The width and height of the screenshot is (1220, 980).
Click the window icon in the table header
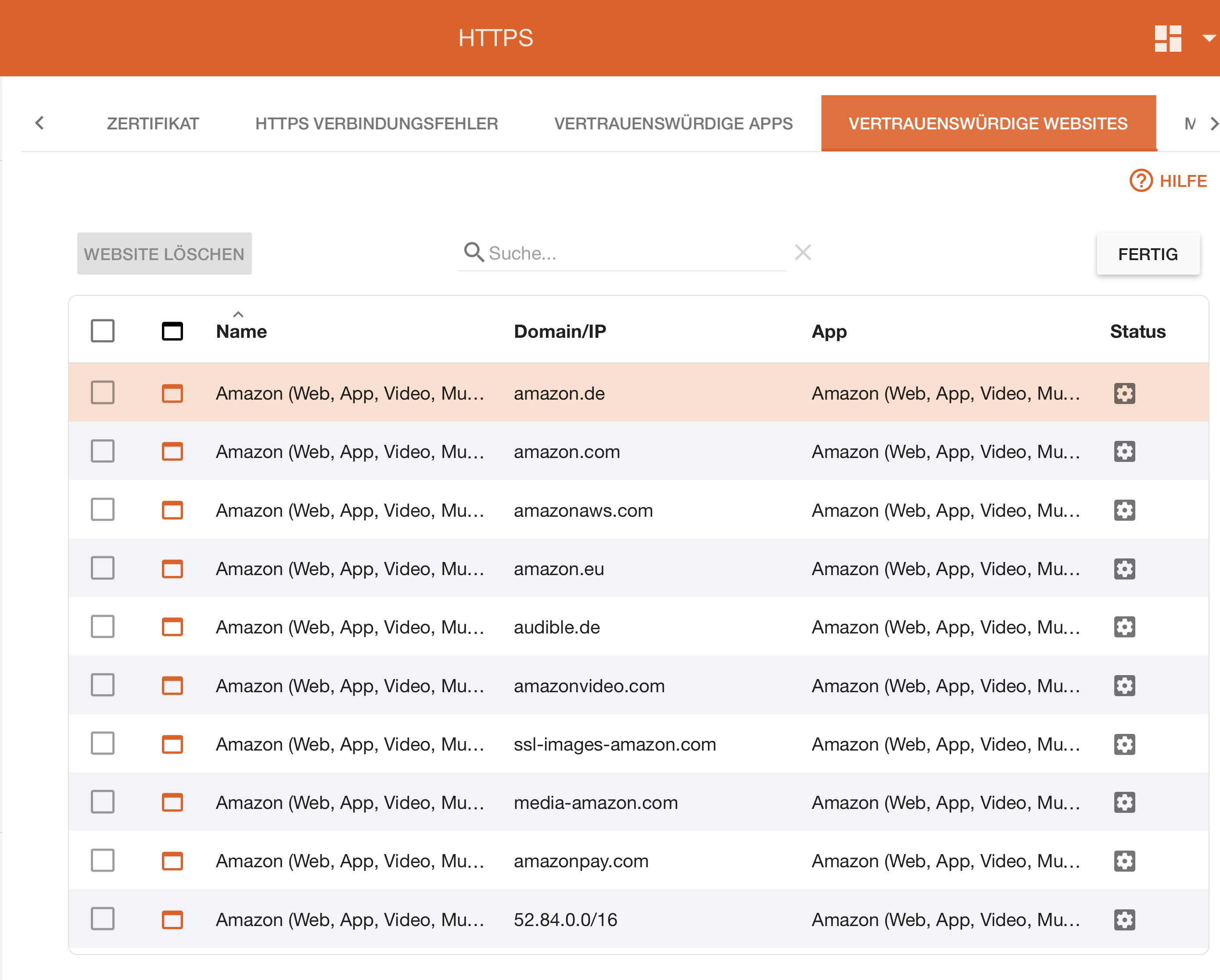click(172, 331)
